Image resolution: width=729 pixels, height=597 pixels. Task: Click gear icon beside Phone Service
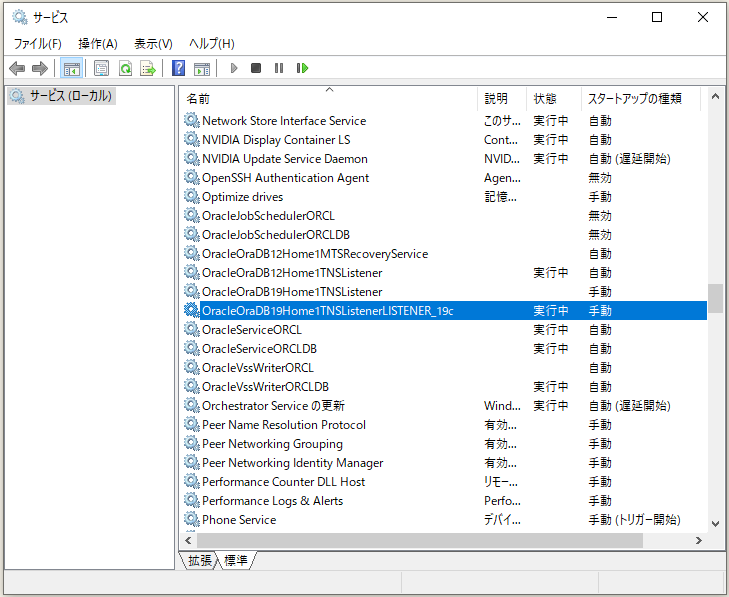tap(192, 519)
